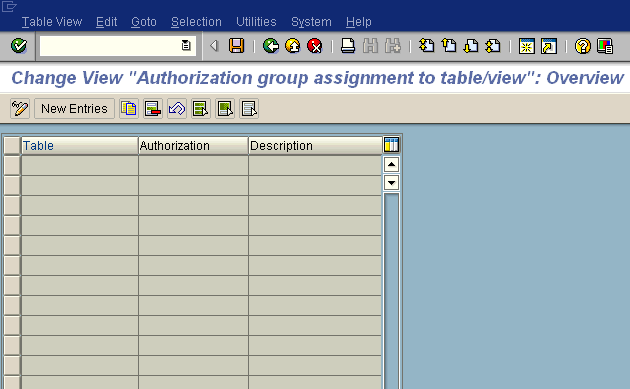Image resolution: width=630 pixels, height=389 pixels.
Task: Click the first row Authorization cell
Action: pyautogui.click(x=193, y=166)
